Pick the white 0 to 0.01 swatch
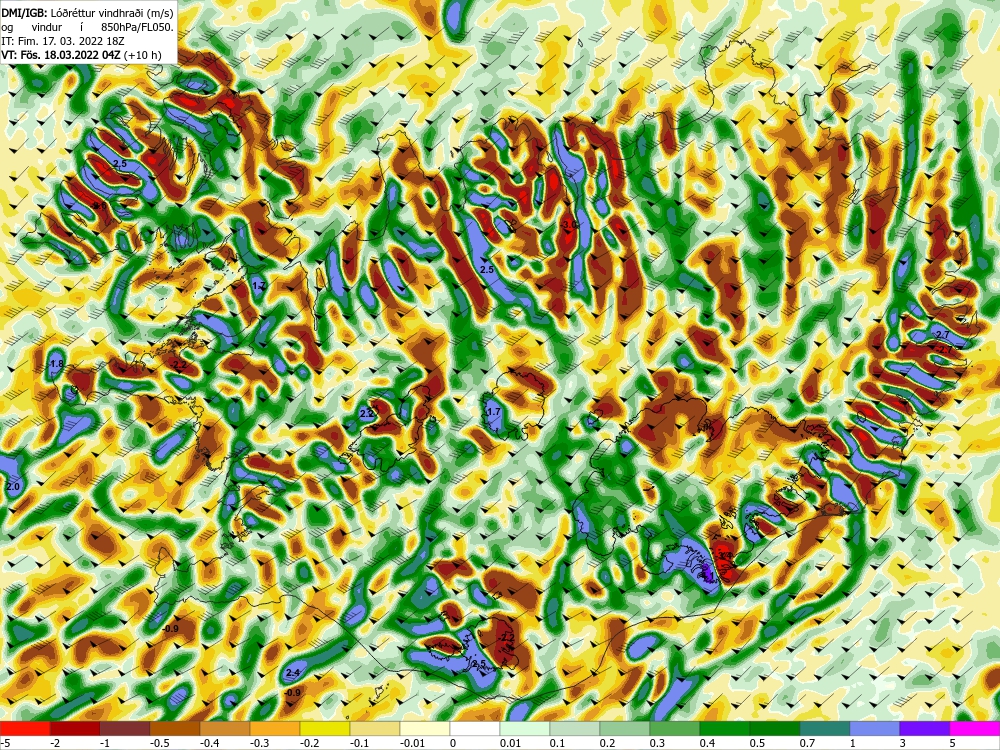Image resolution: width=1000 pixels, height=750 pixels. pyautogui.click(x=475, y=729)
